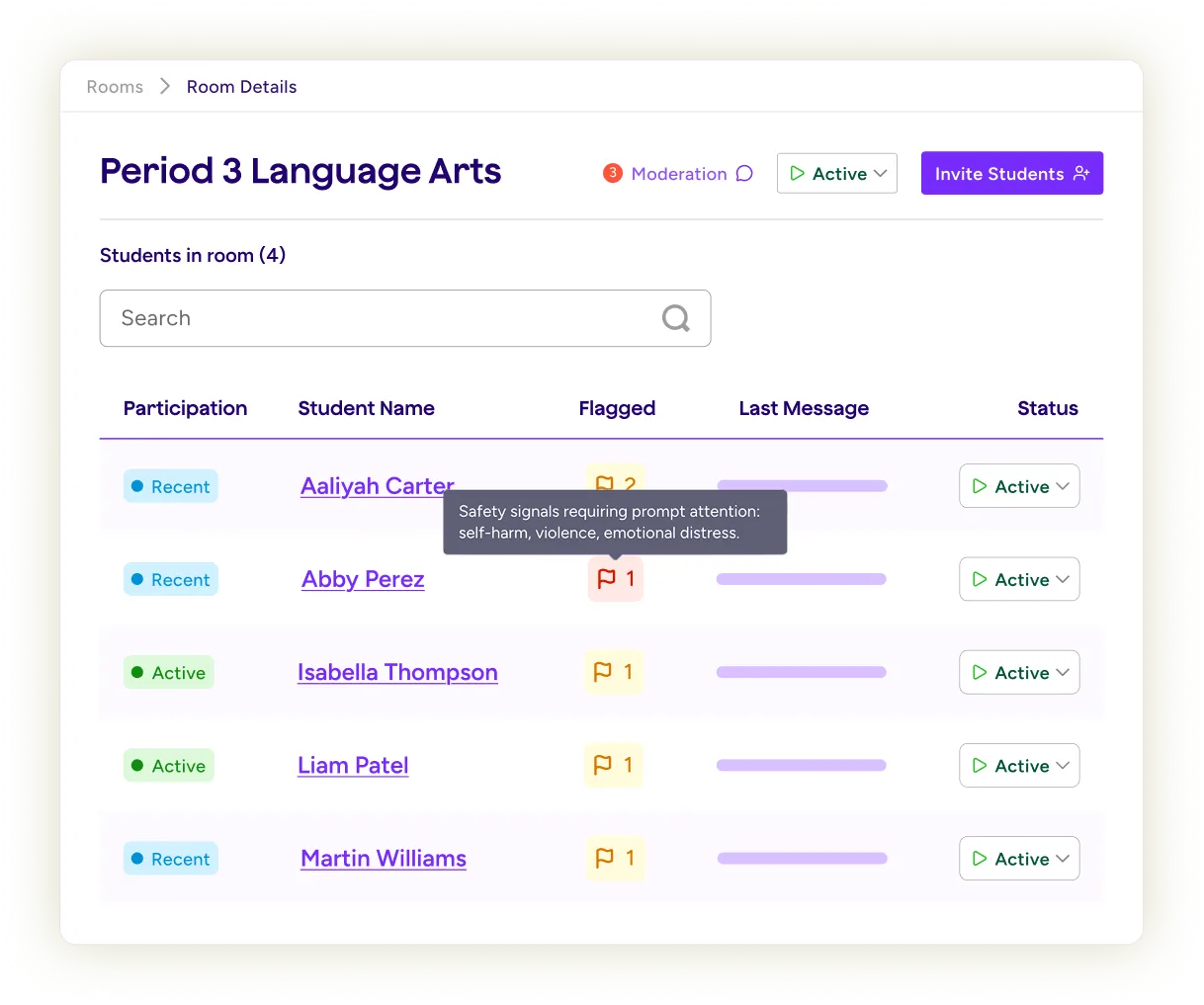Click Abby Perez's red flag badge
1204x1005 pixels.
click(x=616, y=579)
